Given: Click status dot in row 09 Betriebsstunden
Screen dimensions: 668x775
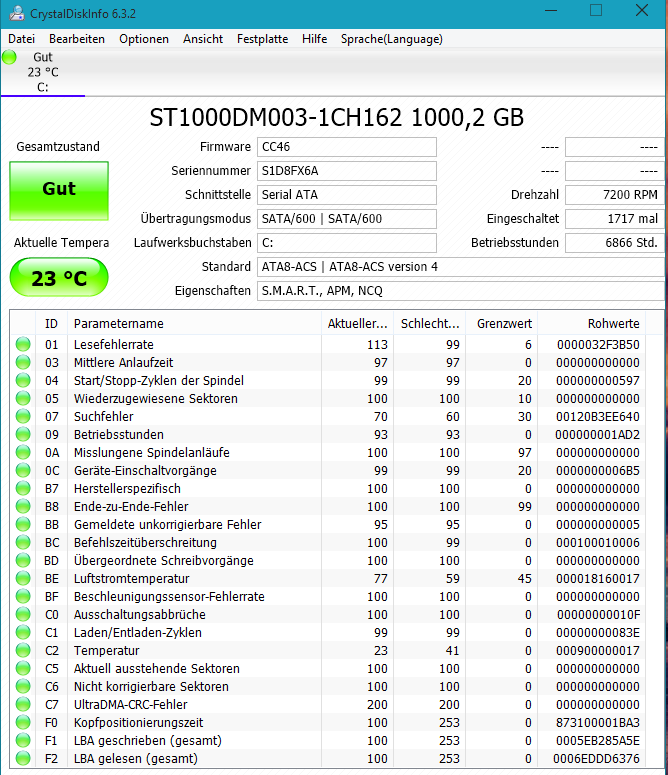Looking at the screenshot, I should 23,434.
